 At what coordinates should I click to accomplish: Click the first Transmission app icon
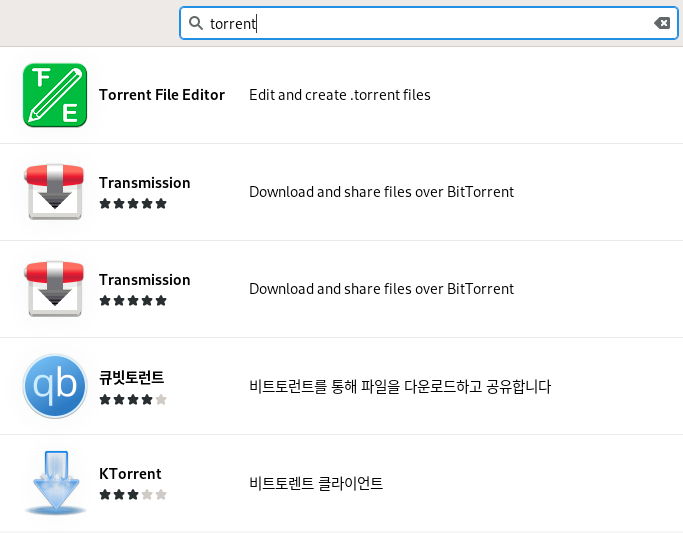[x=55, y=192]
